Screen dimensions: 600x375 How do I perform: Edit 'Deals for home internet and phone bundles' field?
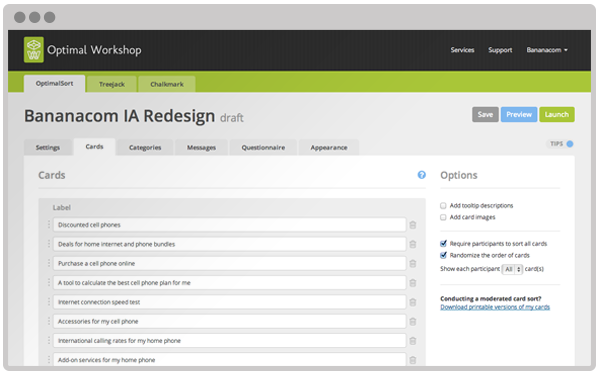pyautogui.click(x=230, y=244)
